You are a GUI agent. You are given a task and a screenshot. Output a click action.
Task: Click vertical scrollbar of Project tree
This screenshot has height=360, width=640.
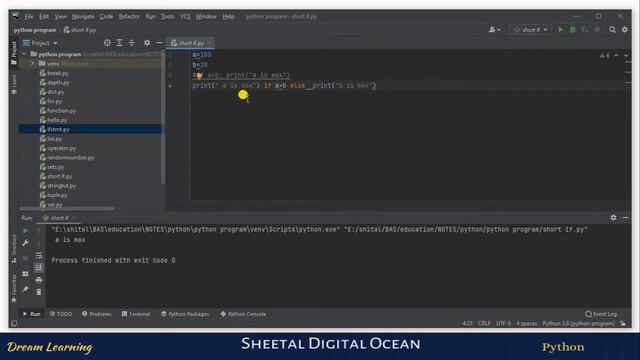tap(163, 118)
